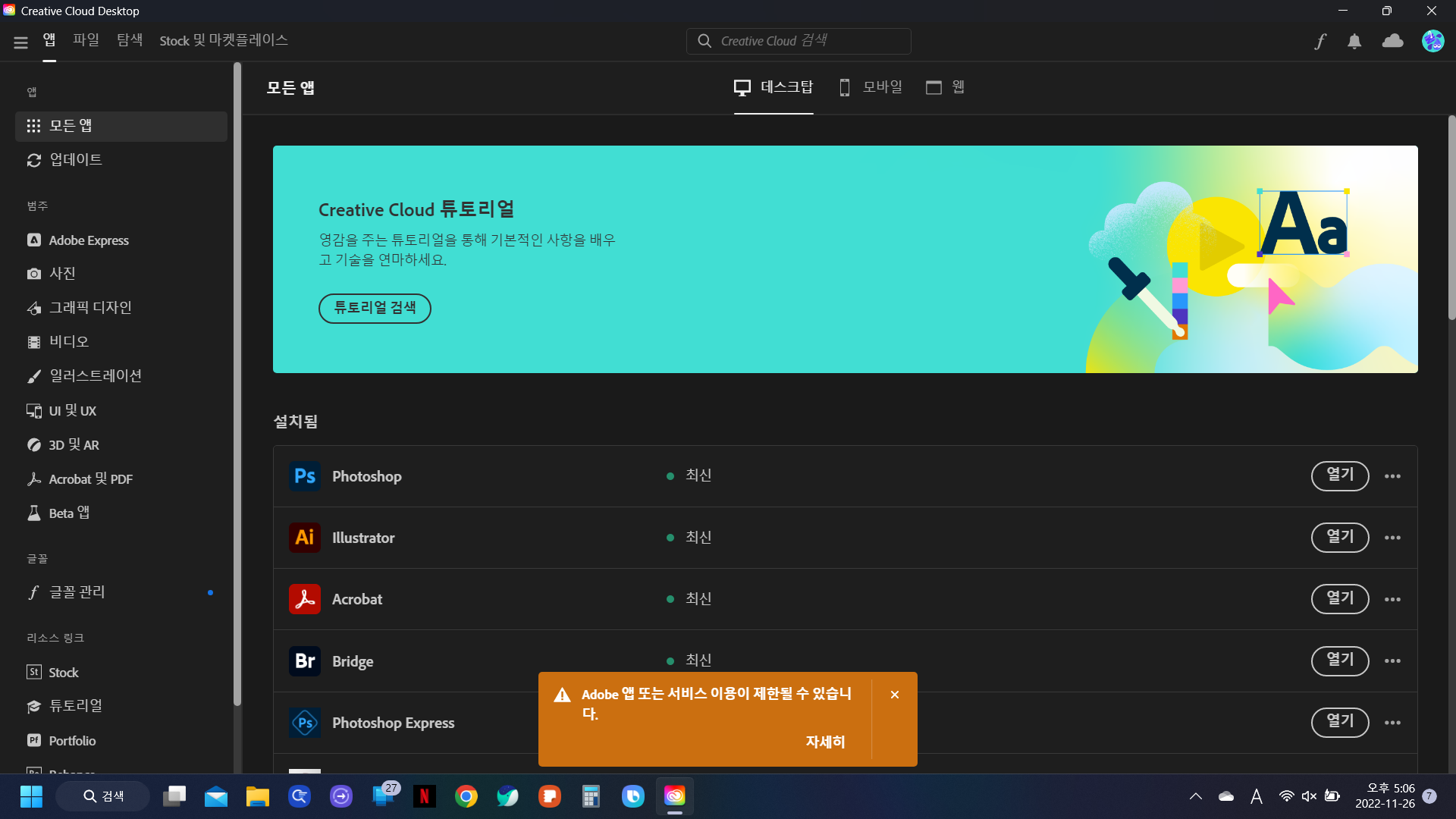Click the 자세히 link in warning dialog
Viewport: 1456px width, 819px height.
pyautogui.click(x=825, y=741)
